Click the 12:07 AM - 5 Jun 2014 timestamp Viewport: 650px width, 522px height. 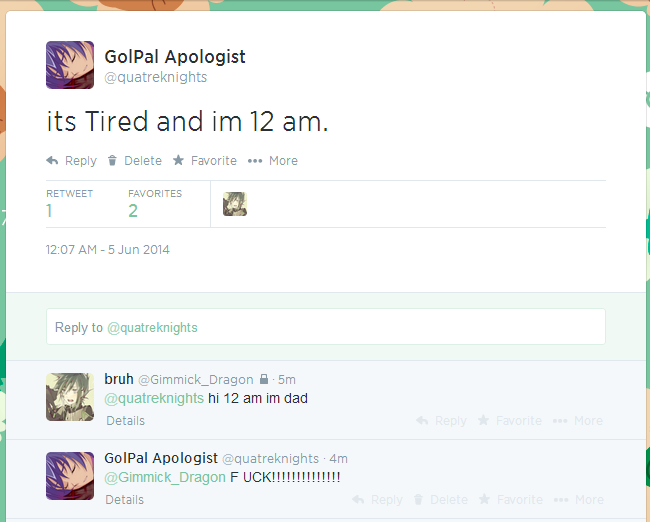click(x=108, y=250)
